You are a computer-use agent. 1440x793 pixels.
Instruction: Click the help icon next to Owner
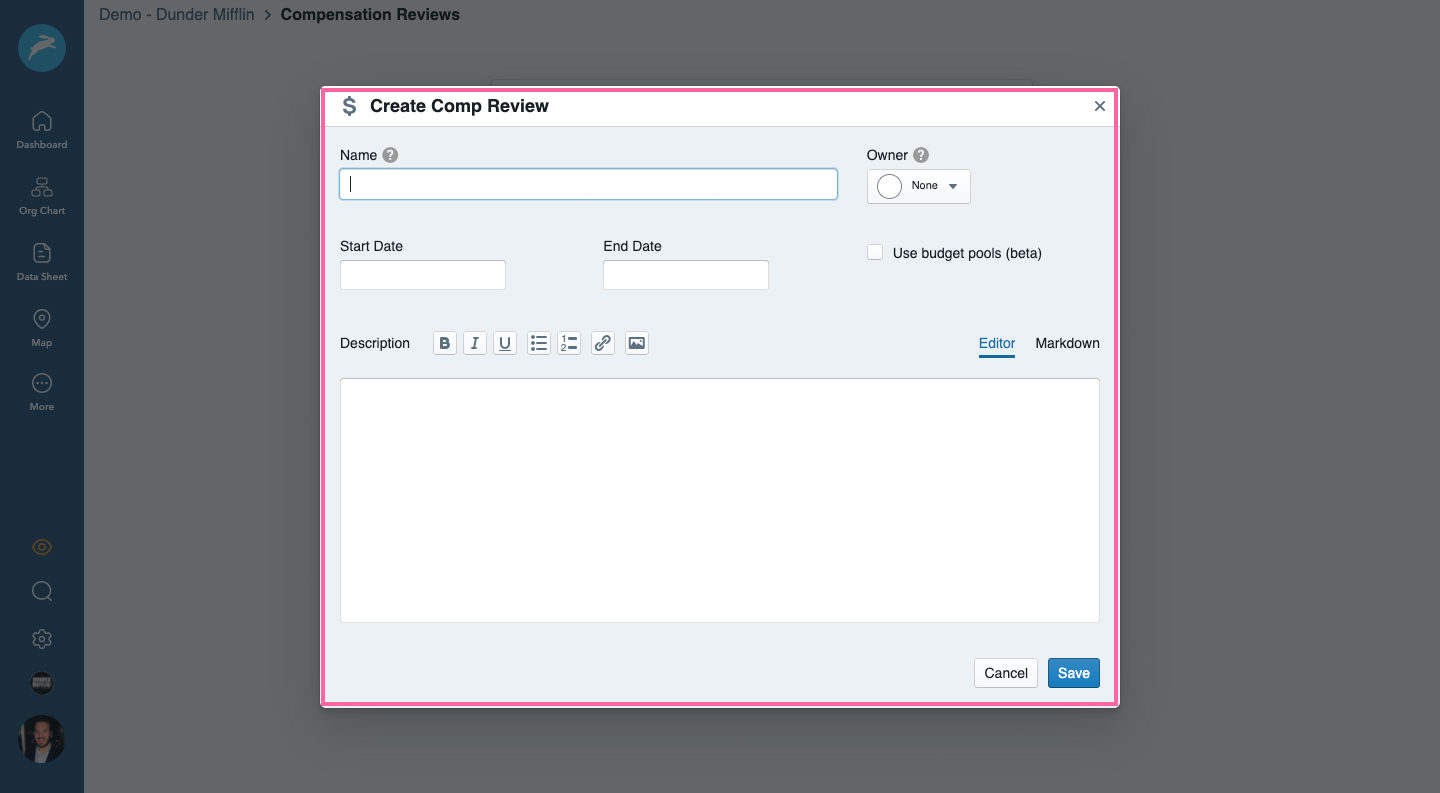tap(921, 155)
